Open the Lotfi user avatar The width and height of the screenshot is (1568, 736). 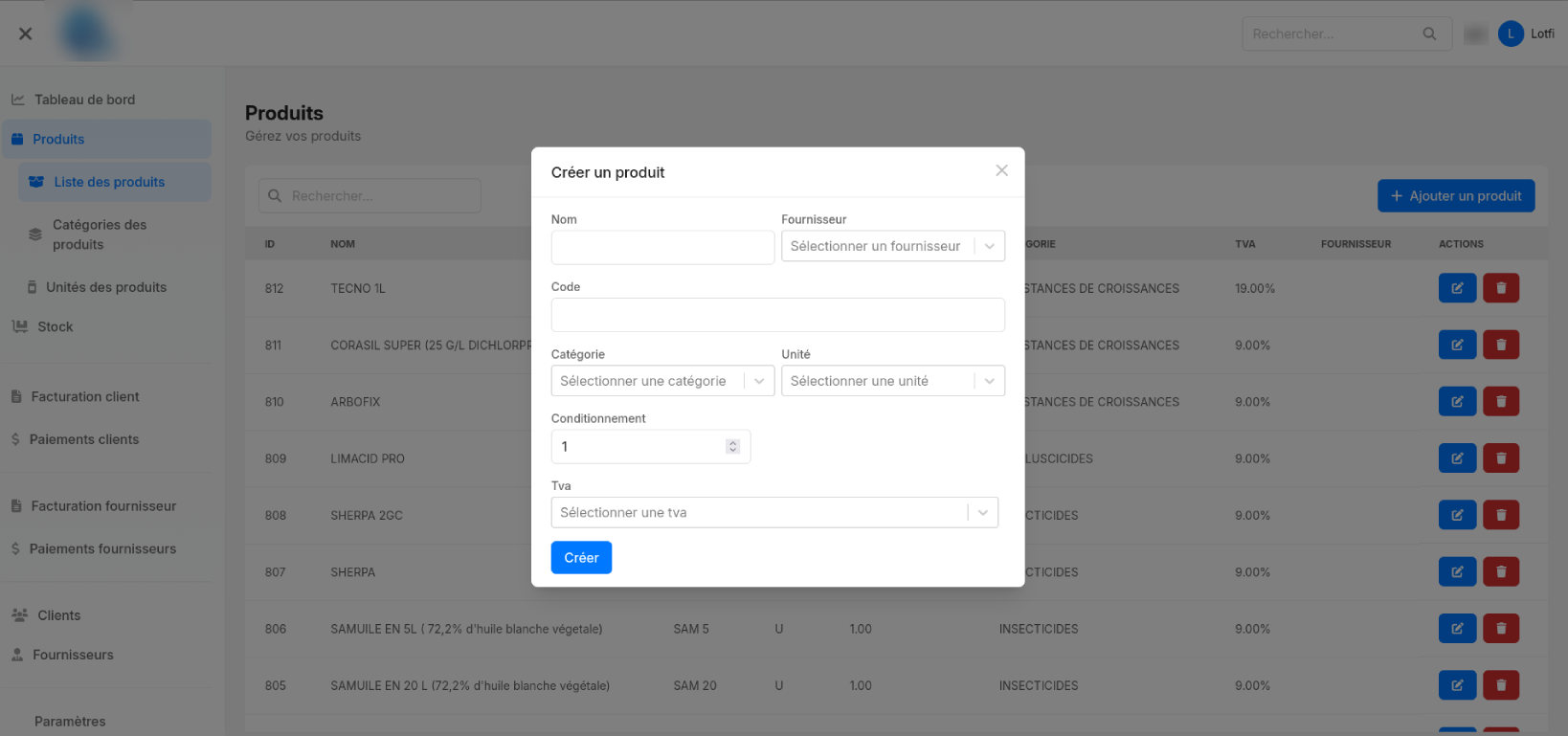(1511, 33)
